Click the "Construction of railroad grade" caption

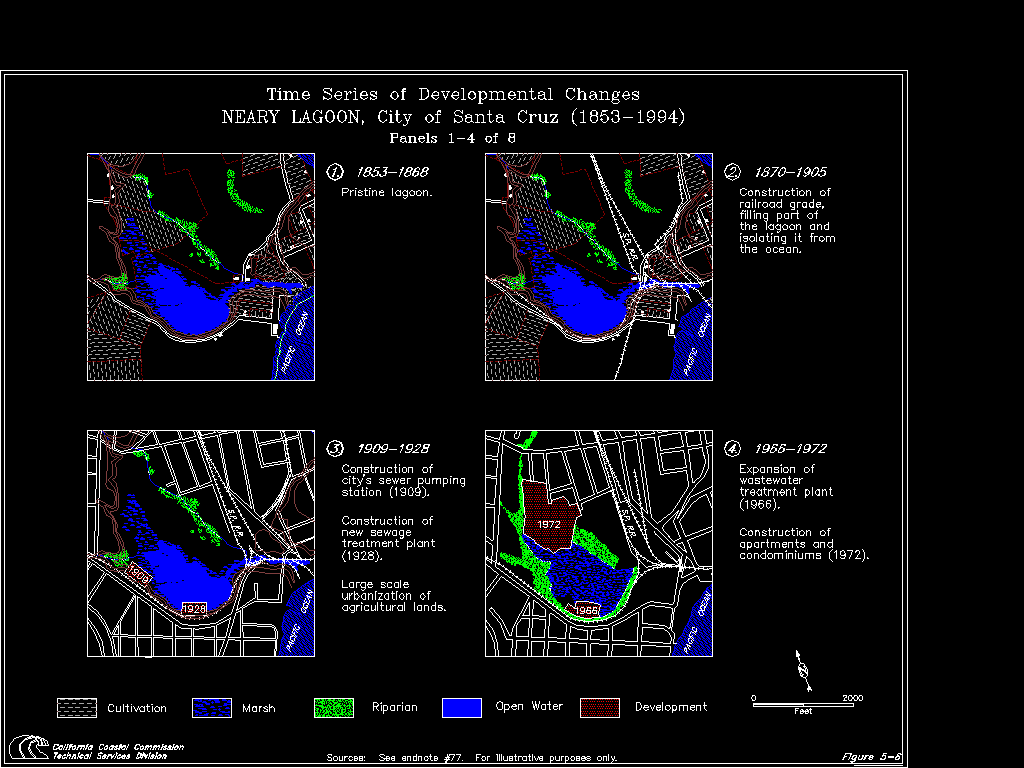pos(787,221)
